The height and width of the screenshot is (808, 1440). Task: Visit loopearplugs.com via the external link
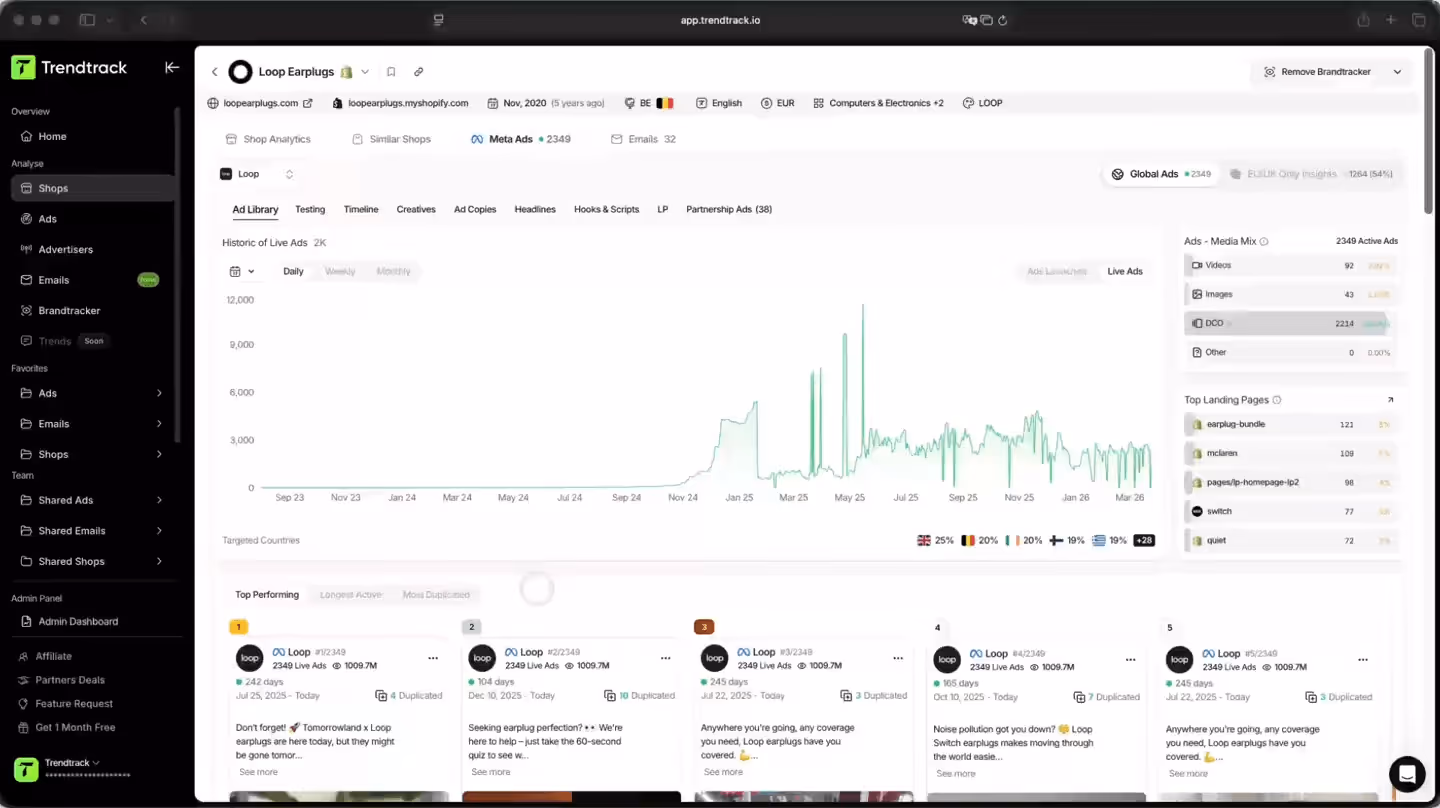[x=306, y=102]
